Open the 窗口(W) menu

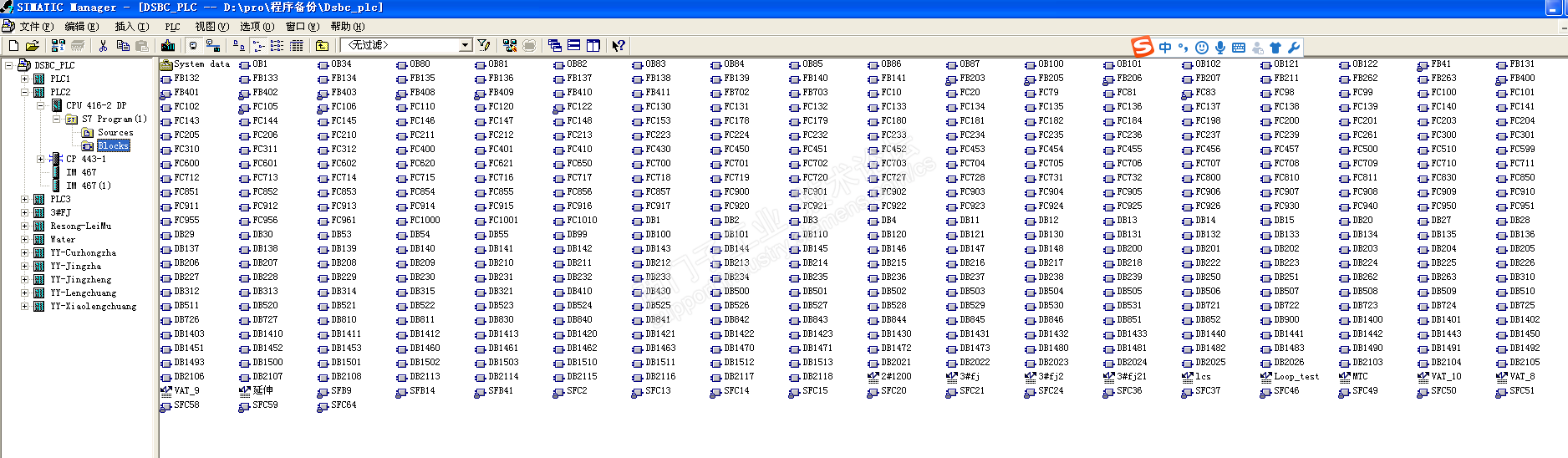click(x=303, y=27)
